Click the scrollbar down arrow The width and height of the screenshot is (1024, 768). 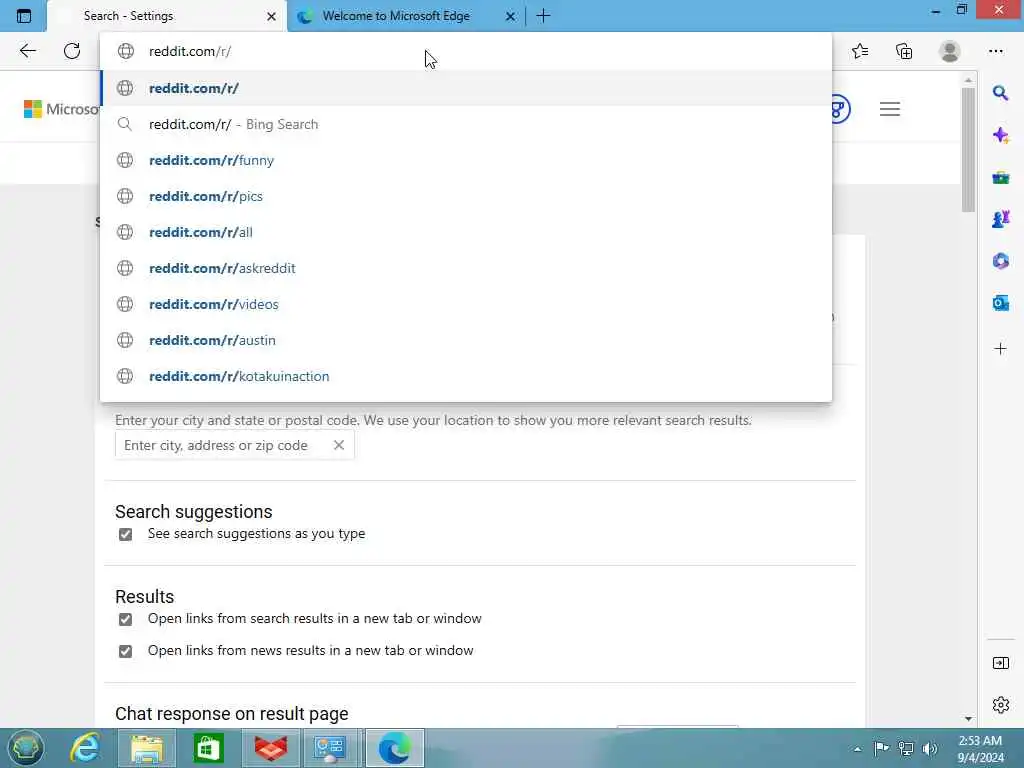point(968,718)
